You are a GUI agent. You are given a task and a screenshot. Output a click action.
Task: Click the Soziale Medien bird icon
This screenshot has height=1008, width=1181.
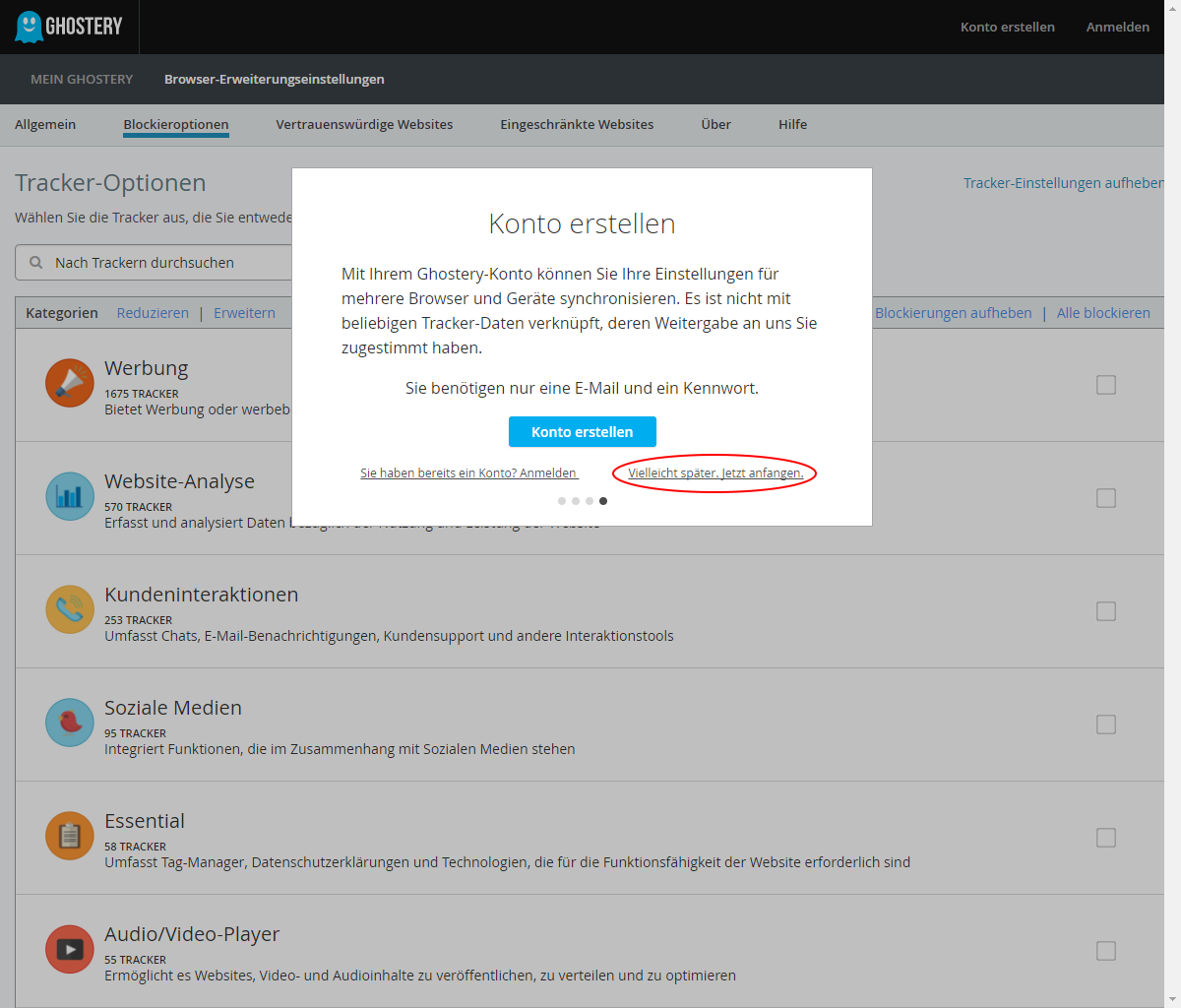pos(70,723)
